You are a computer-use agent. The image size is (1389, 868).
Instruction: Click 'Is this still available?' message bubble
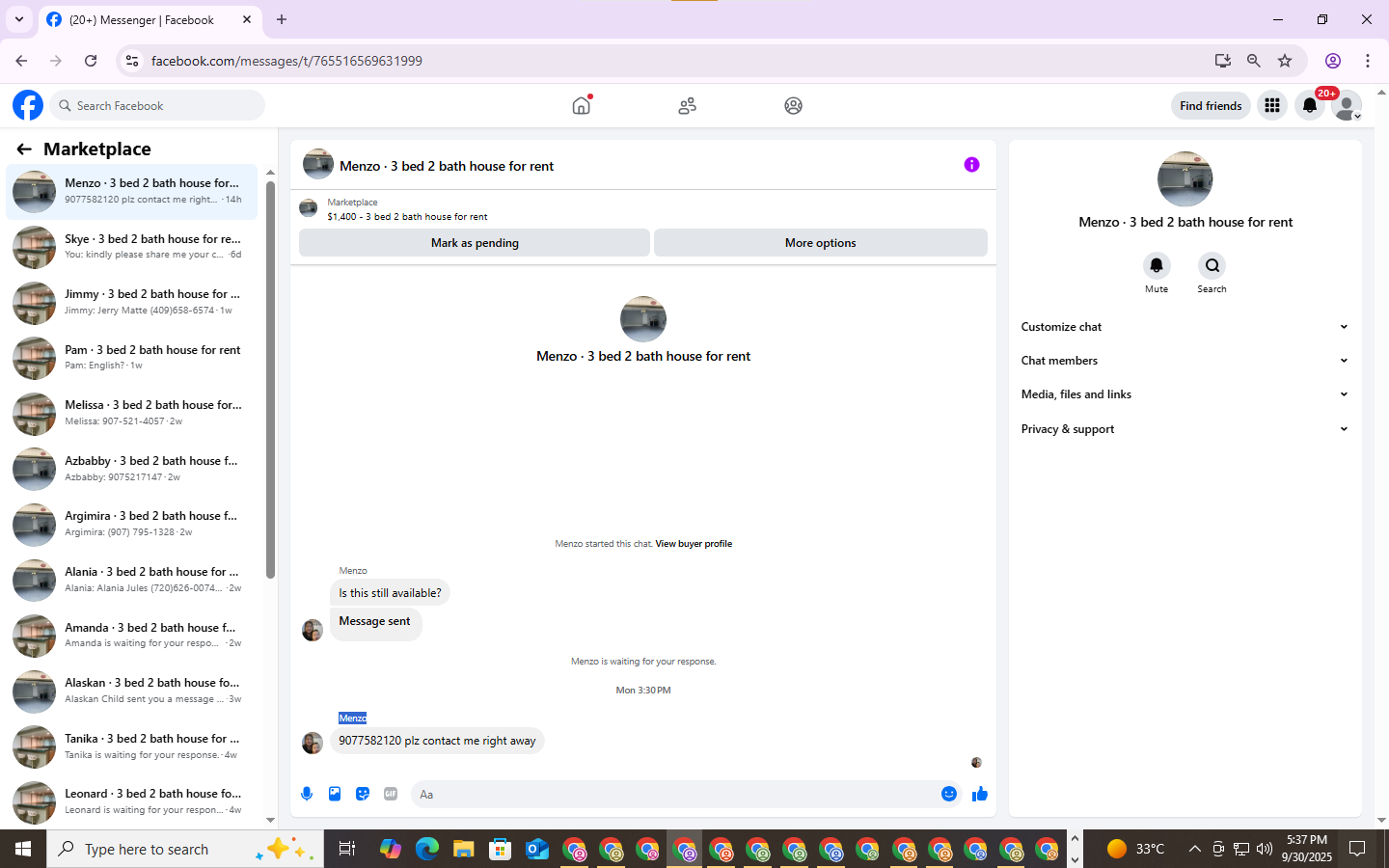tap(390, 593)
